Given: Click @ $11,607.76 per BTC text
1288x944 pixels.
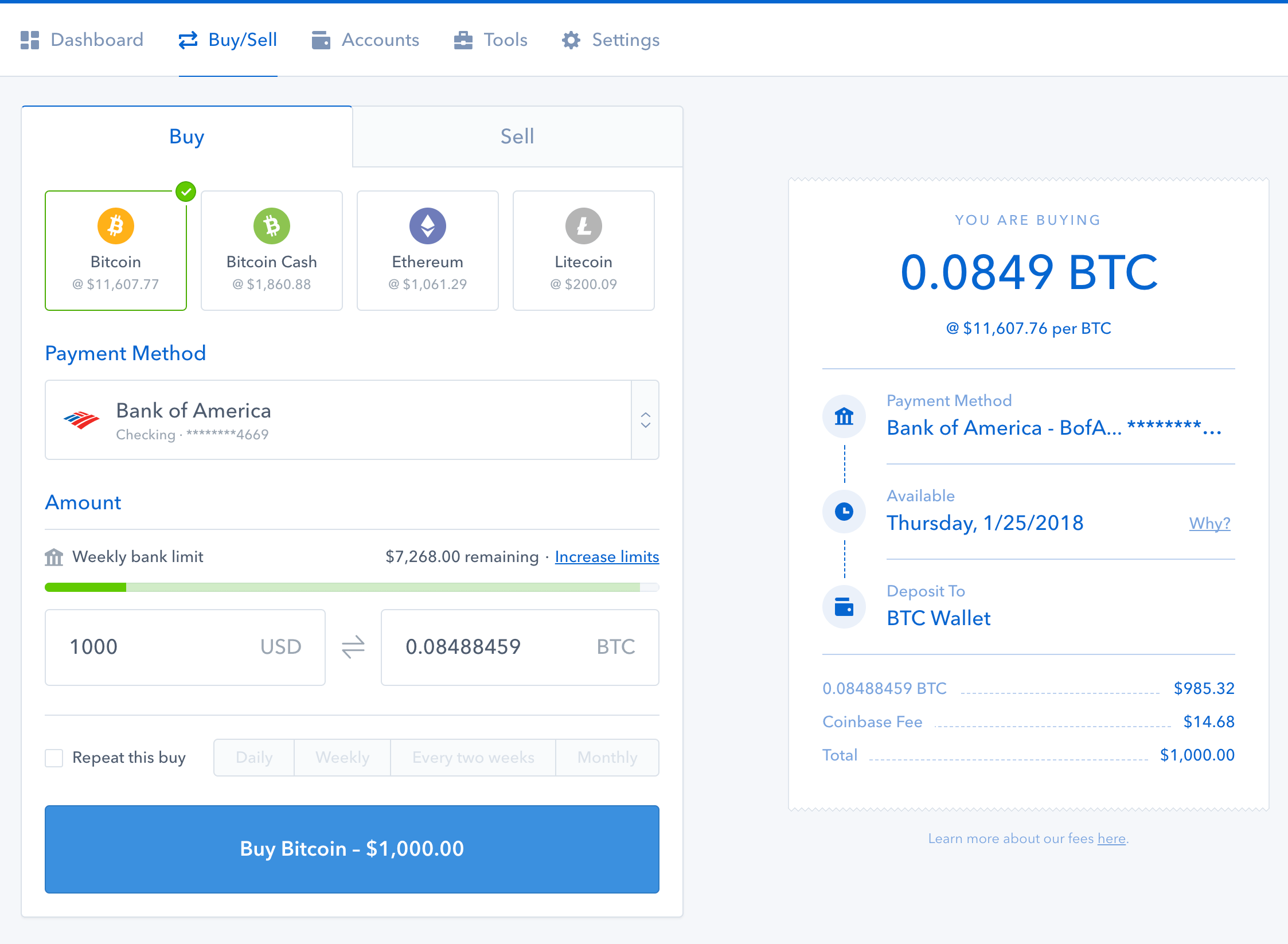Looking at the screenshot, I should point(1029,329).
